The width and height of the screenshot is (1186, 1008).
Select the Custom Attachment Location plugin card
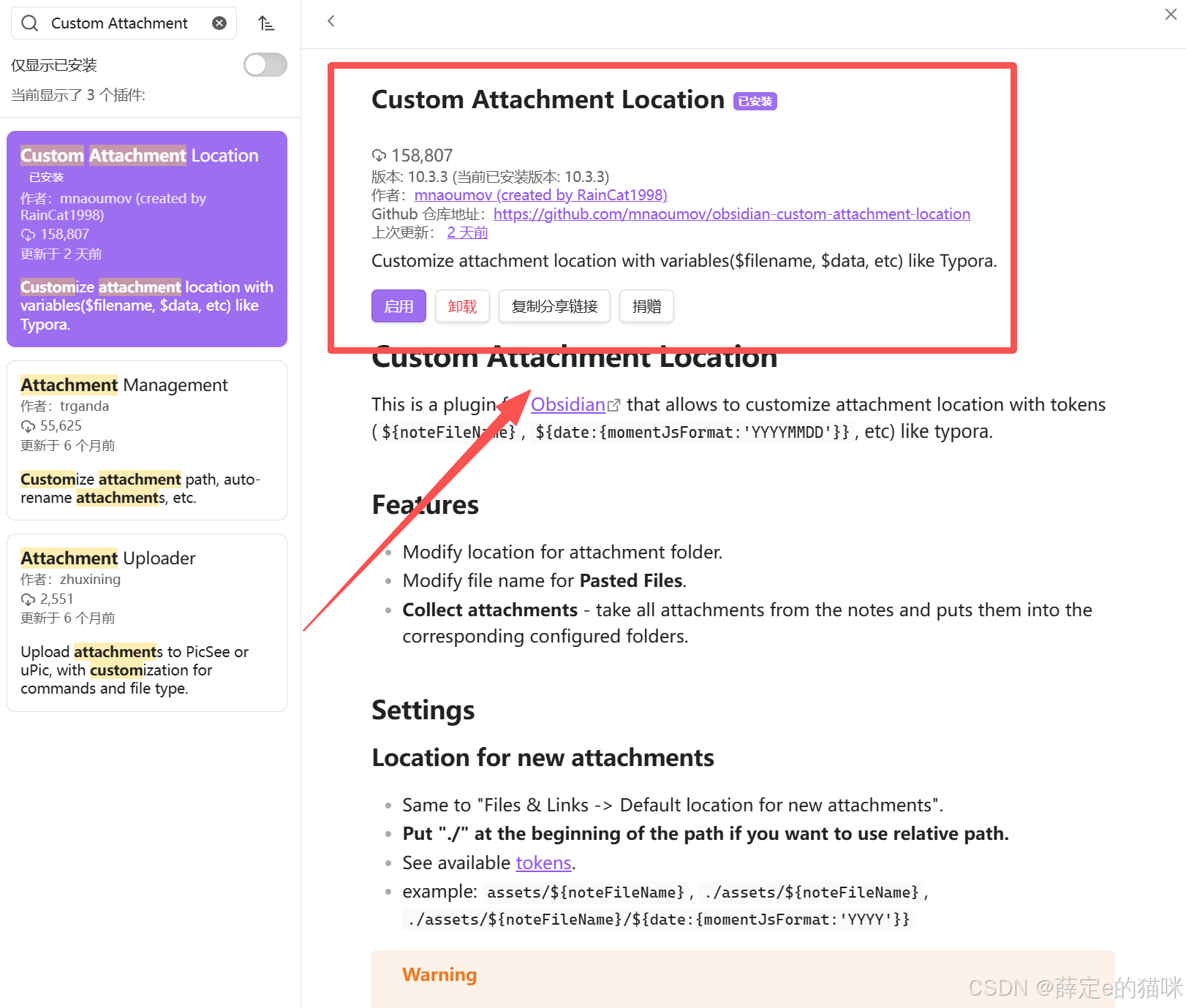[147, 239]
